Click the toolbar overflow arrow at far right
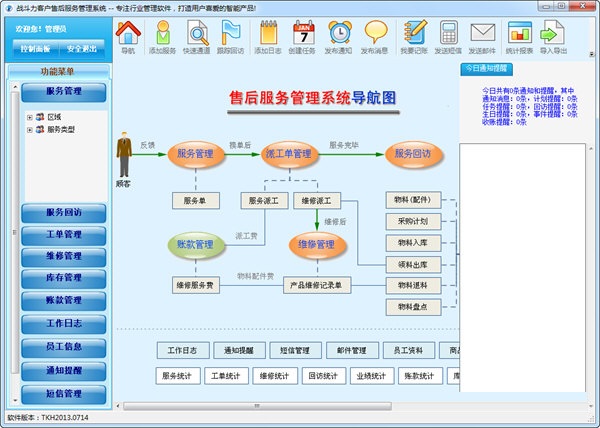The height and width of the screenshot is (428, 600). coord(592,55)
